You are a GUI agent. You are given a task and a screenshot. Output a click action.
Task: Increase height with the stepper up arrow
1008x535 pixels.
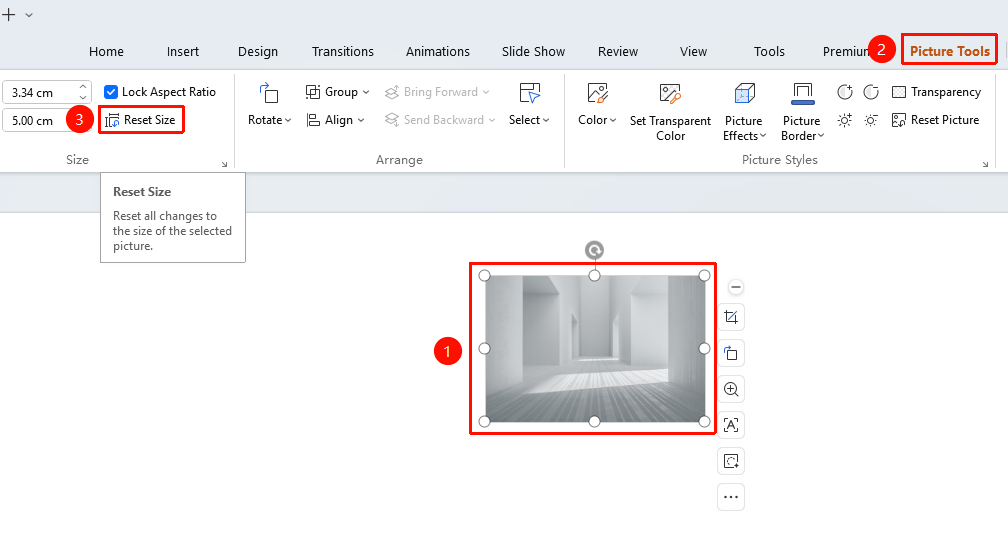point(83,87)
